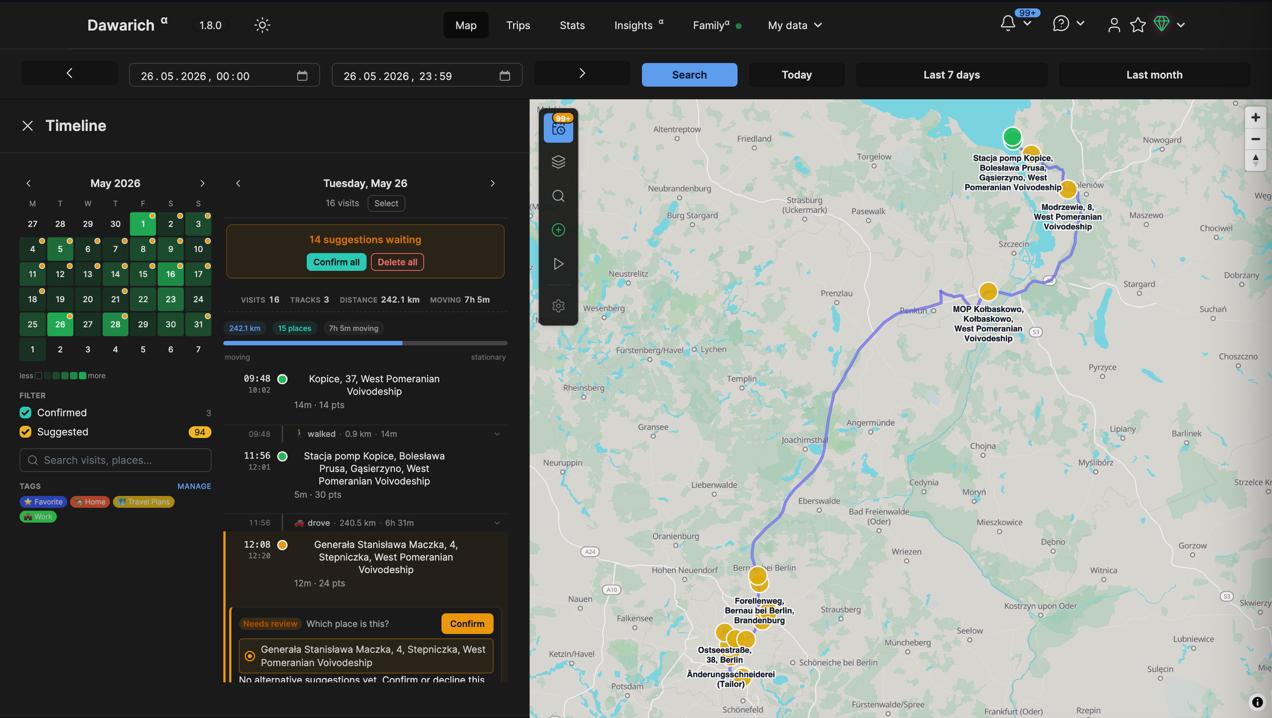Toggle the light/dark theme sun icon
The width and height of the screenshot is (1272, 718).
(262, 25)
